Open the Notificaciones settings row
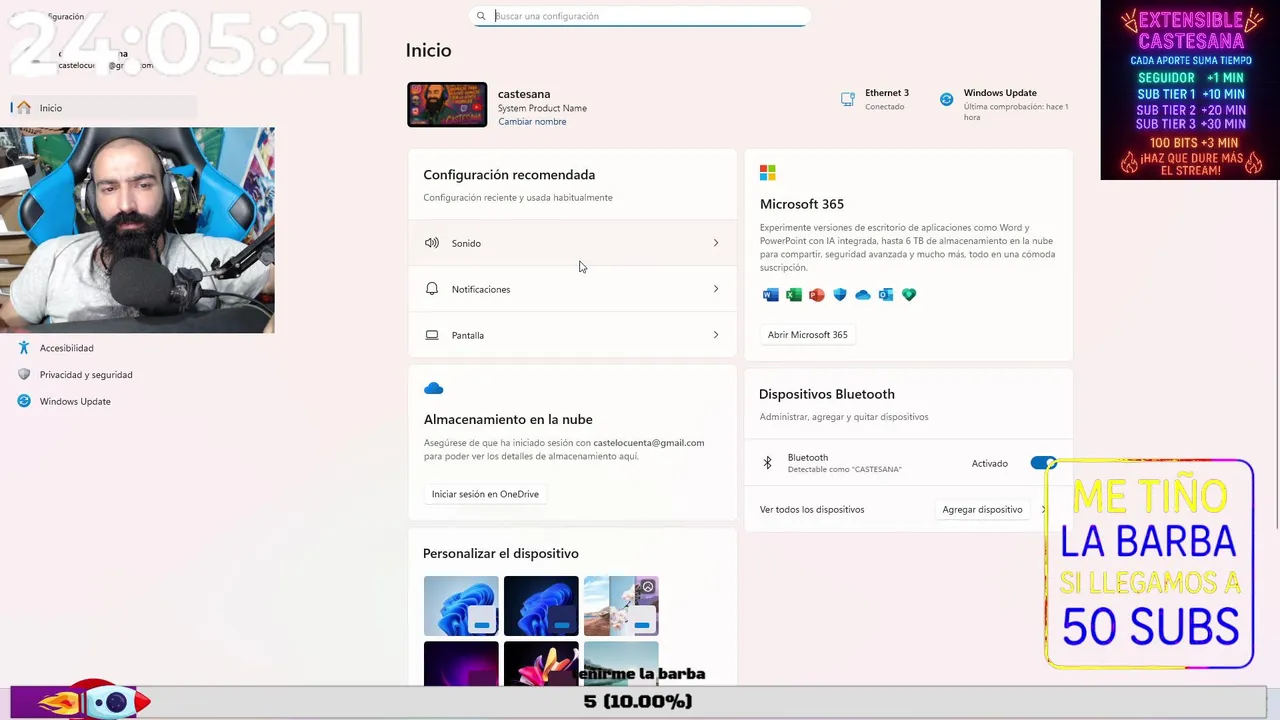This screenshot has height=720, width=1280. point(572,289)
